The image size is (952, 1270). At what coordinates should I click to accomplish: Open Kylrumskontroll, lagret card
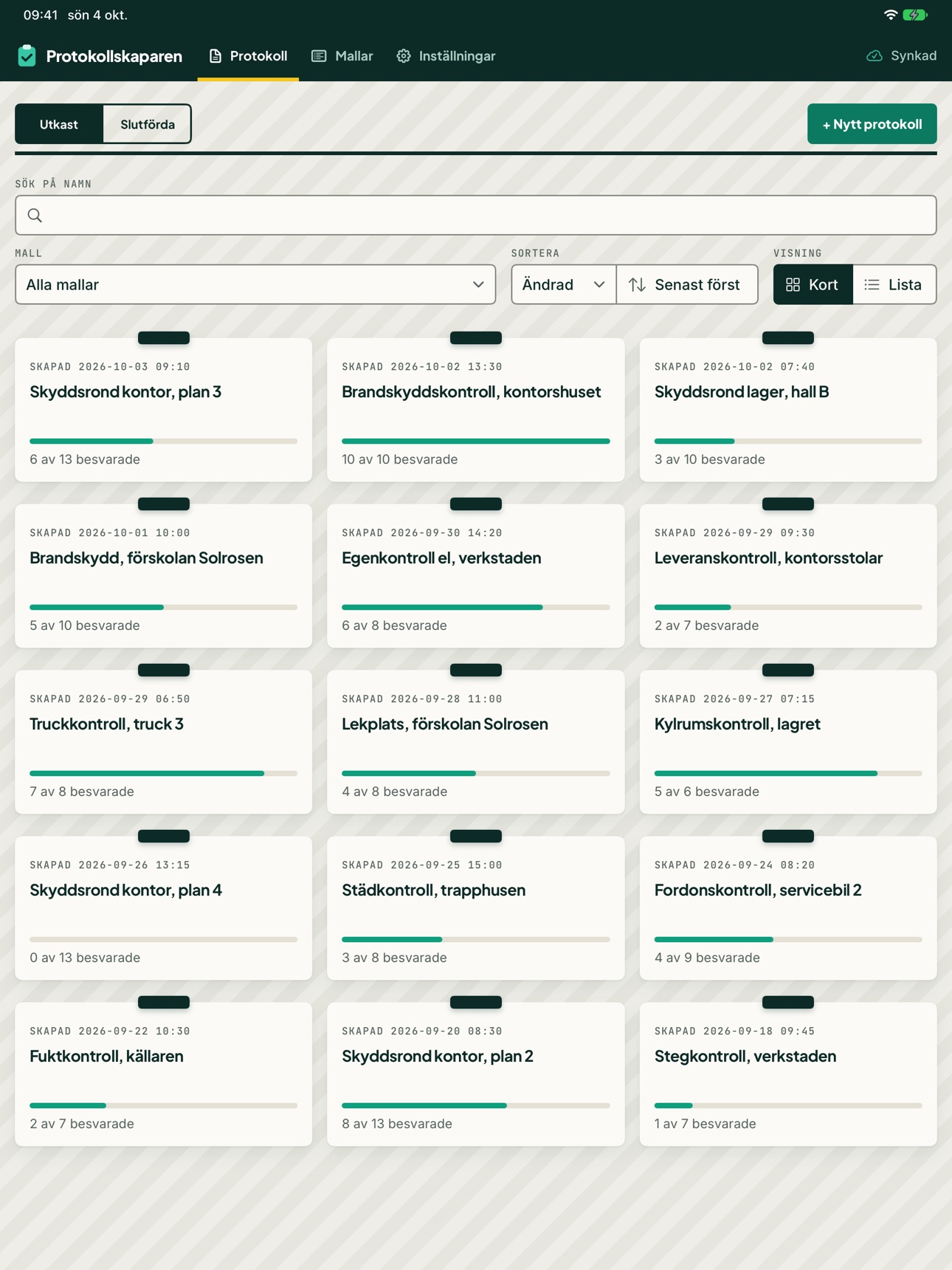pyautogui.click(x=788, y=743)
